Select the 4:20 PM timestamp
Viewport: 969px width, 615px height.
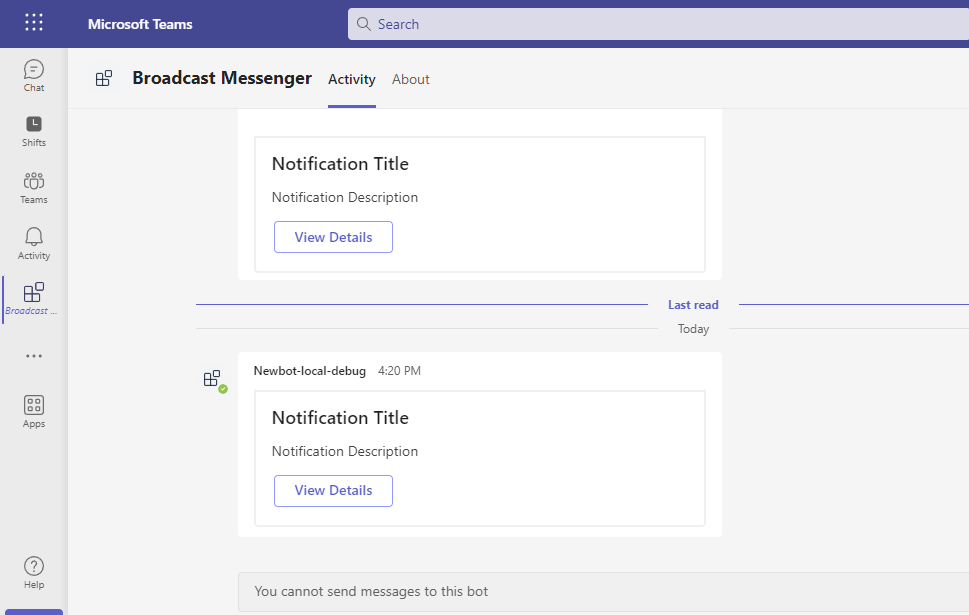(x=398, y=370)
